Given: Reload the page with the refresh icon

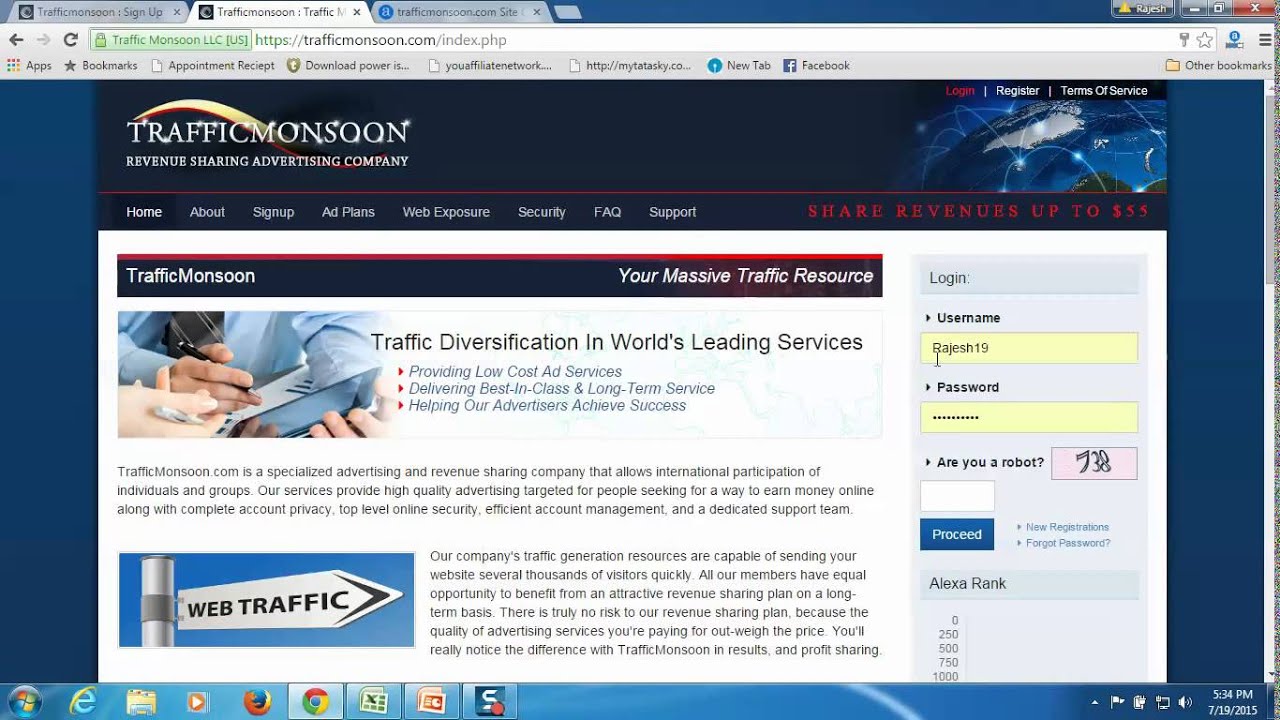Looking at the screenshot, I should point(70,40).
